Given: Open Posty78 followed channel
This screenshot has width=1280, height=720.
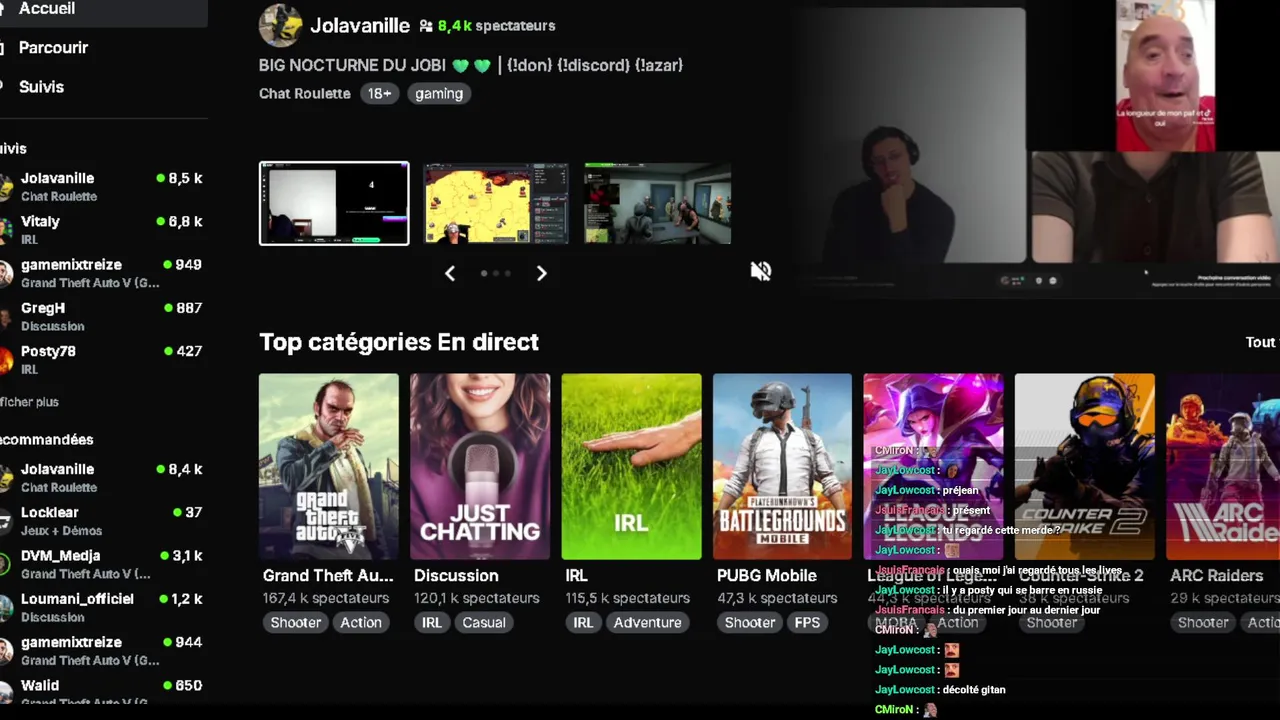Looking at the screenshot, I should 102,359.
